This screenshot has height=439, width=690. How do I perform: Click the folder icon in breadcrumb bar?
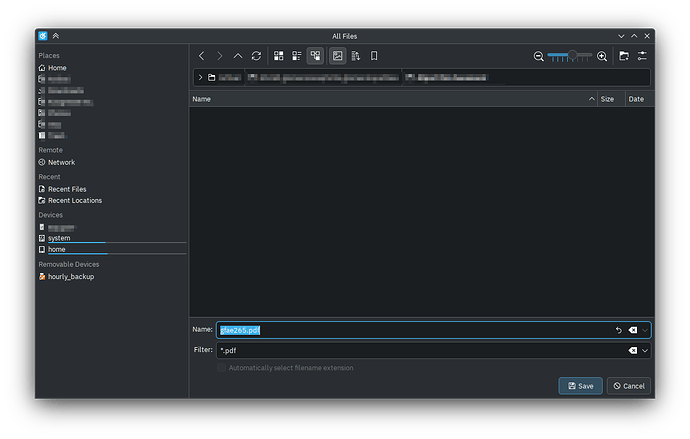[212, 77]
